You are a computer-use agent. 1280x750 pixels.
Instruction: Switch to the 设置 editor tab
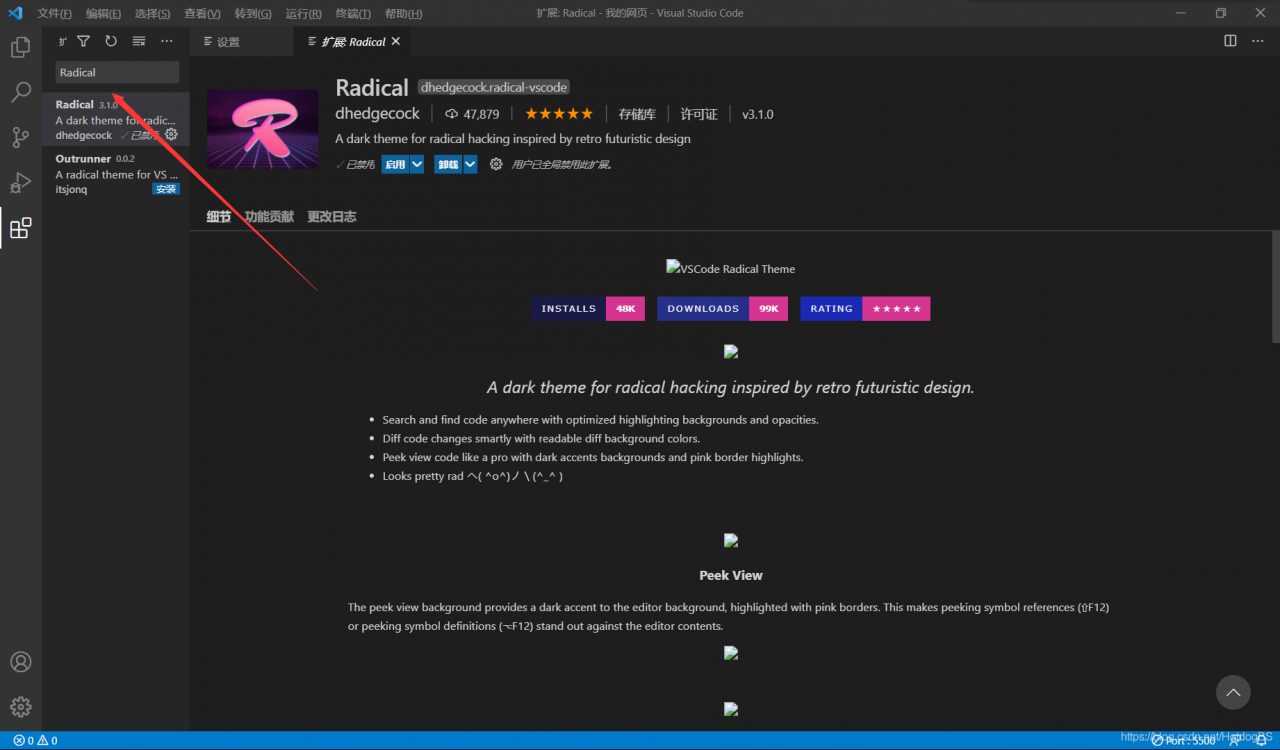click(241, 42)
